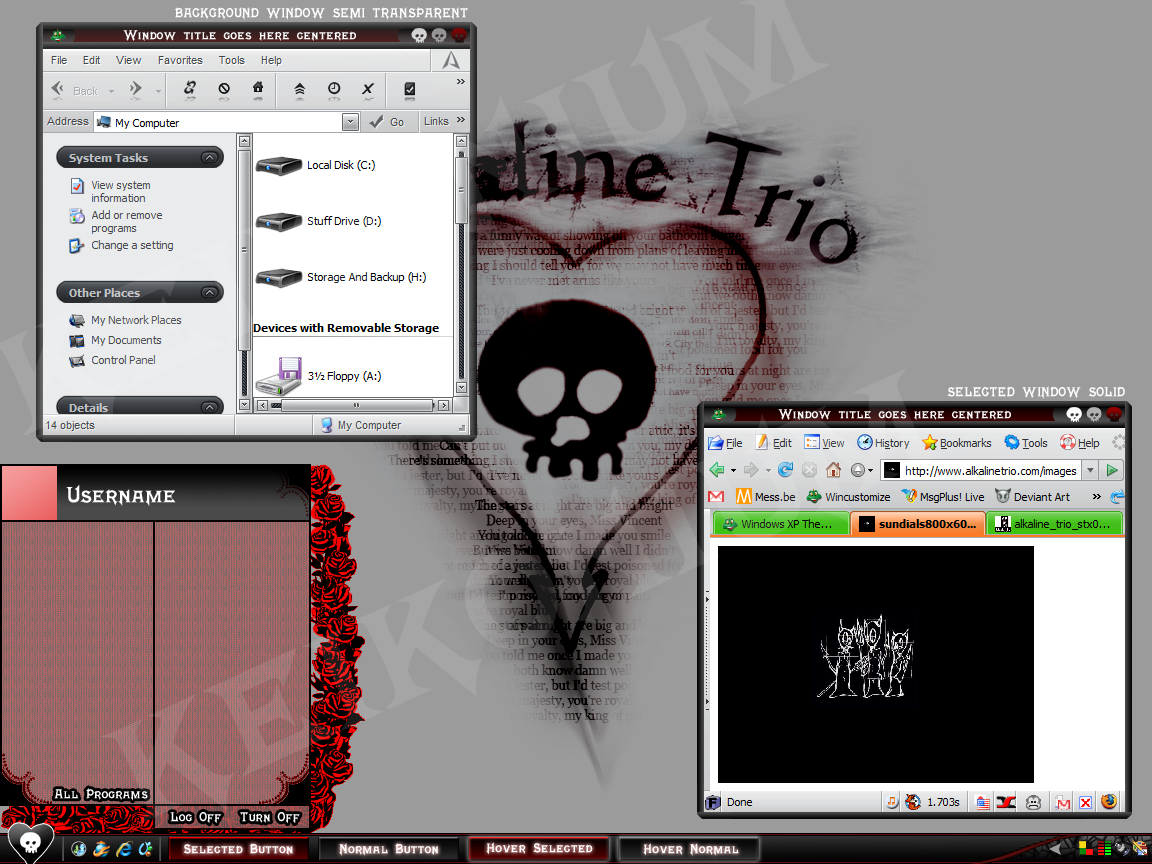Click the Up-level double arrow icon in Explorer toolbar
Image resolution: width=1152 pixels, height=864 pixels.
299,90
